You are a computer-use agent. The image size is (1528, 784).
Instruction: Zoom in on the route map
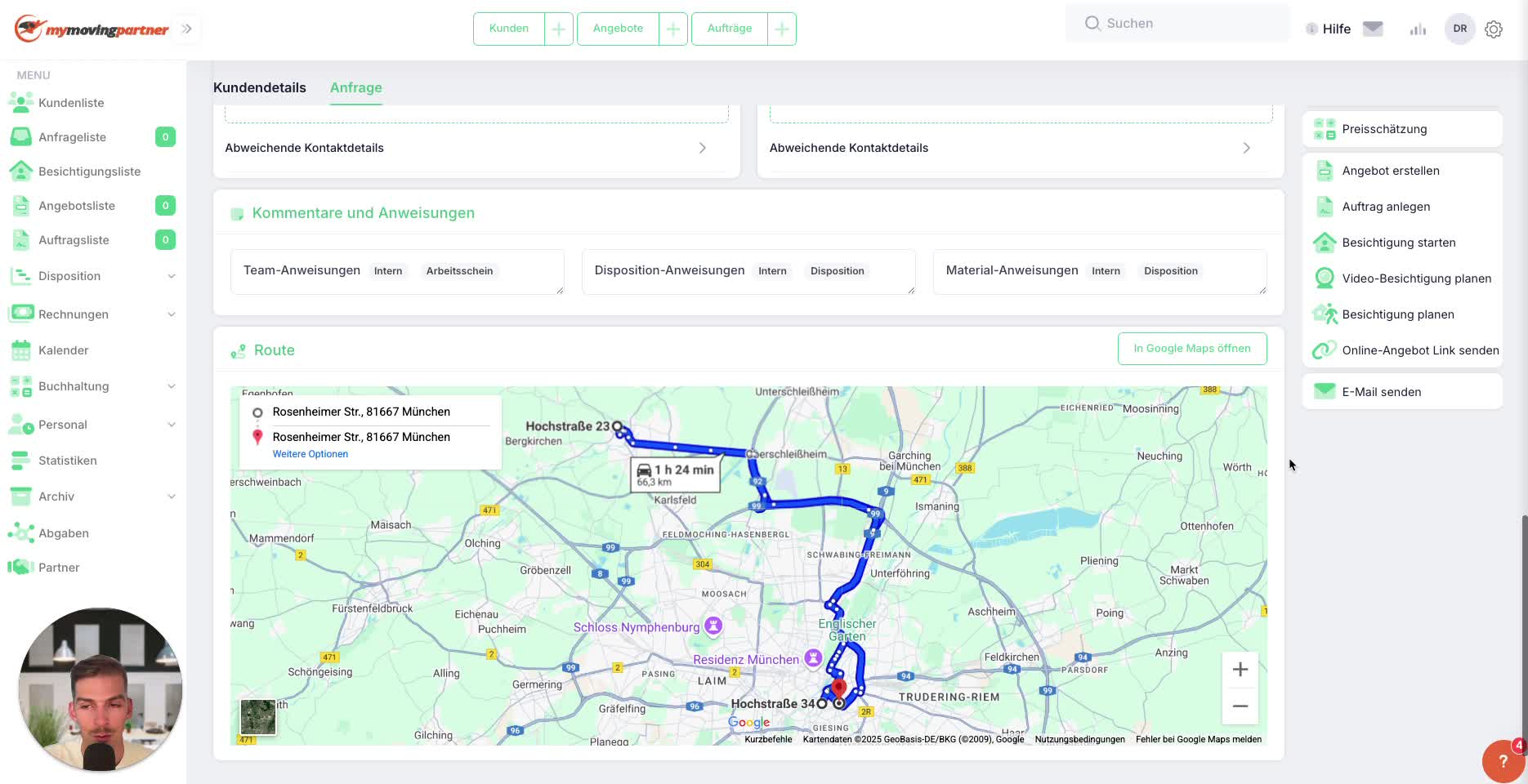(1240, 670)
